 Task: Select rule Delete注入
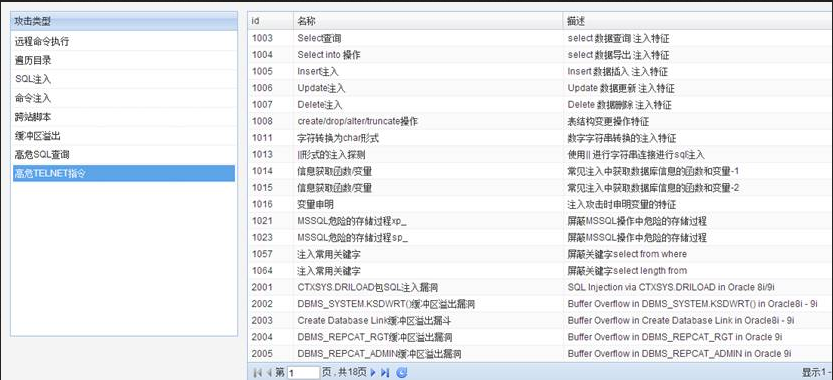coord(540,105)
